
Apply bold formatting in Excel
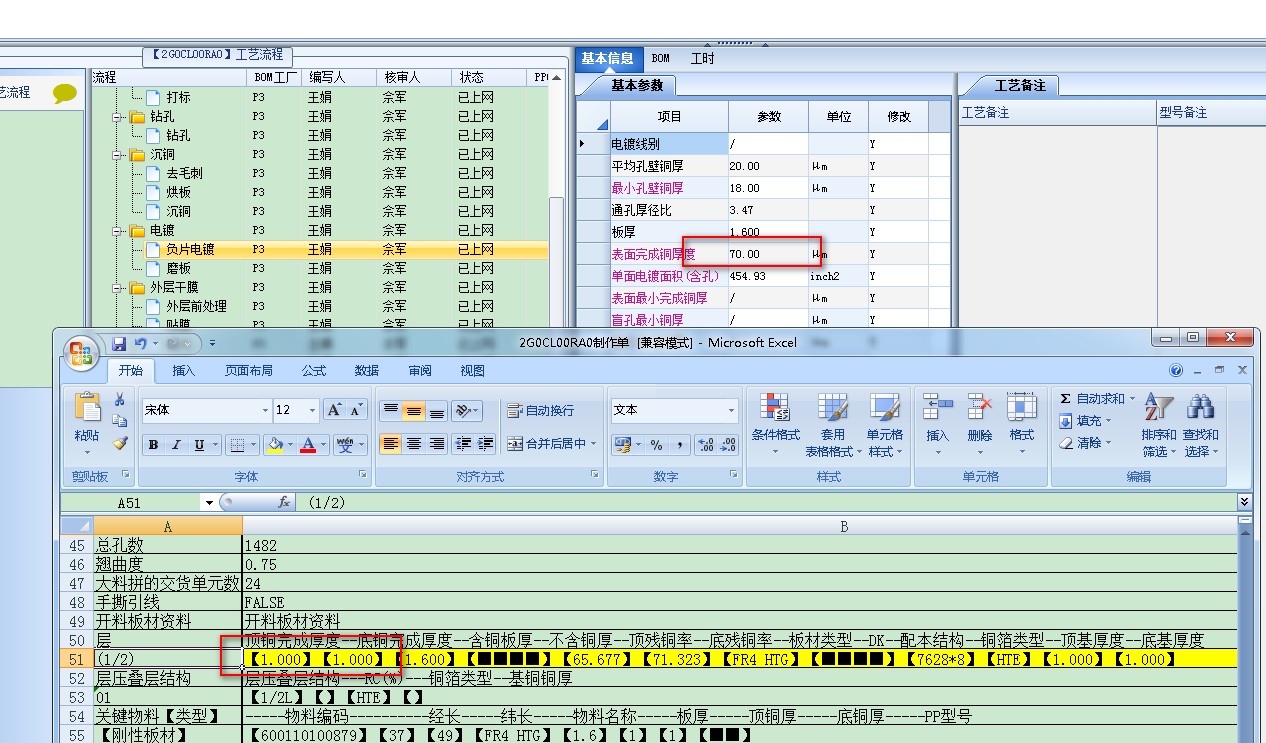point(154,445)
